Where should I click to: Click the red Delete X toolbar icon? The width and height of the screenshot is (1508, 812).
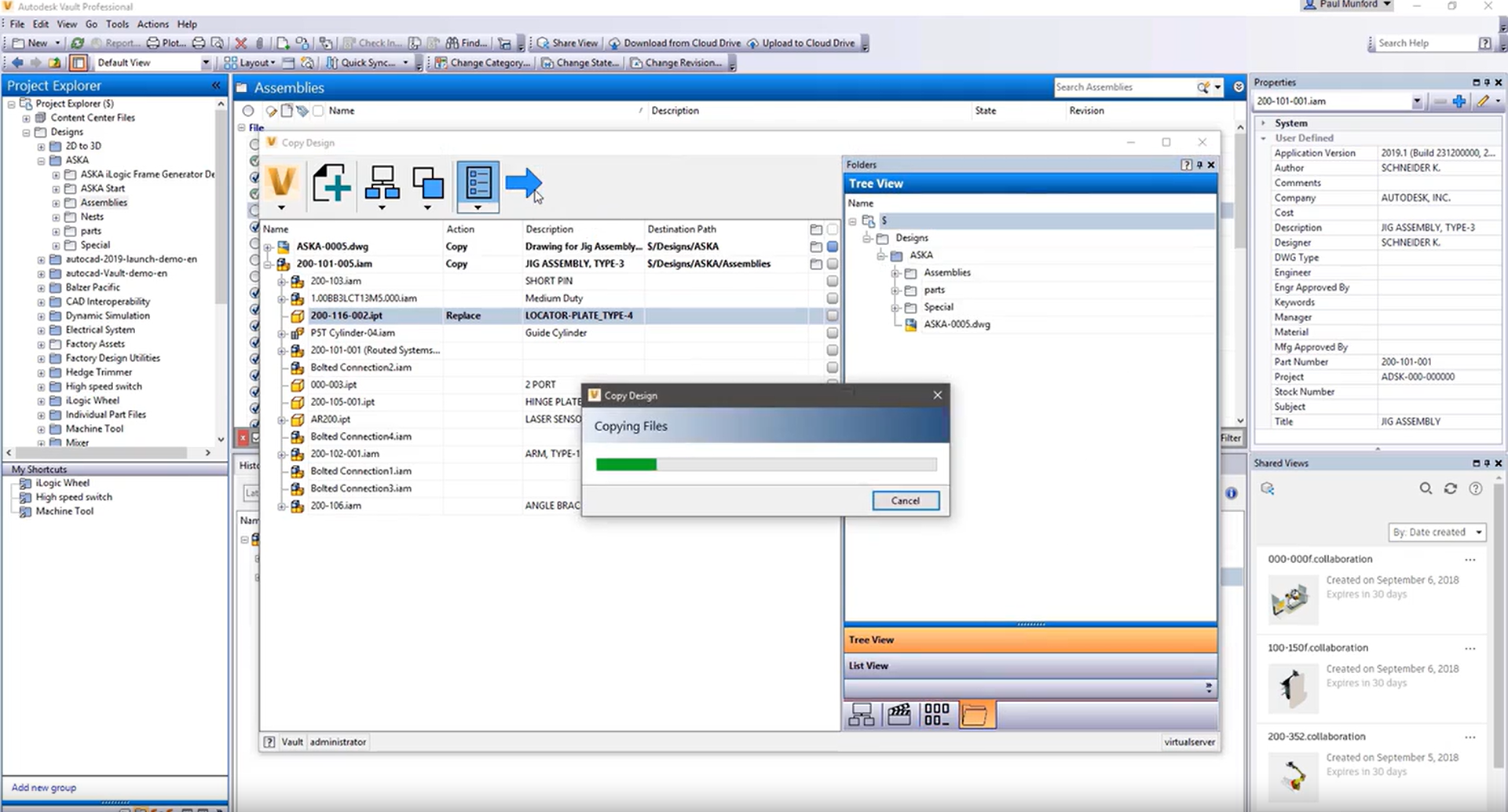241,43
